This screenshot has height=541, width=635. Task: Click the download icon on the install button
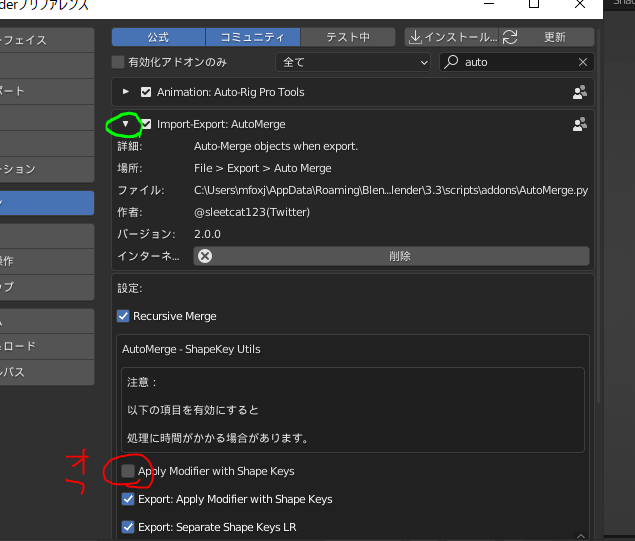[415, 37]
